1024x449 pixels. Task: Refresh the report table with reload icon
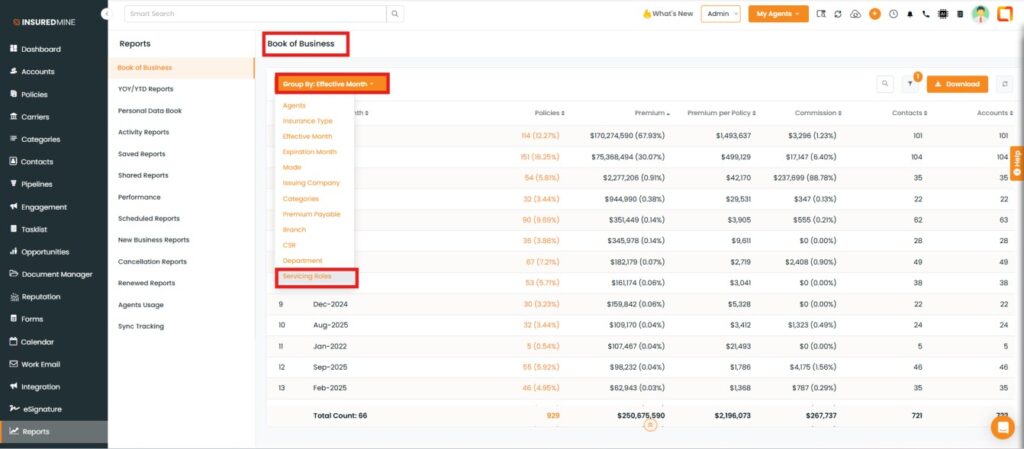(1005, 85)
